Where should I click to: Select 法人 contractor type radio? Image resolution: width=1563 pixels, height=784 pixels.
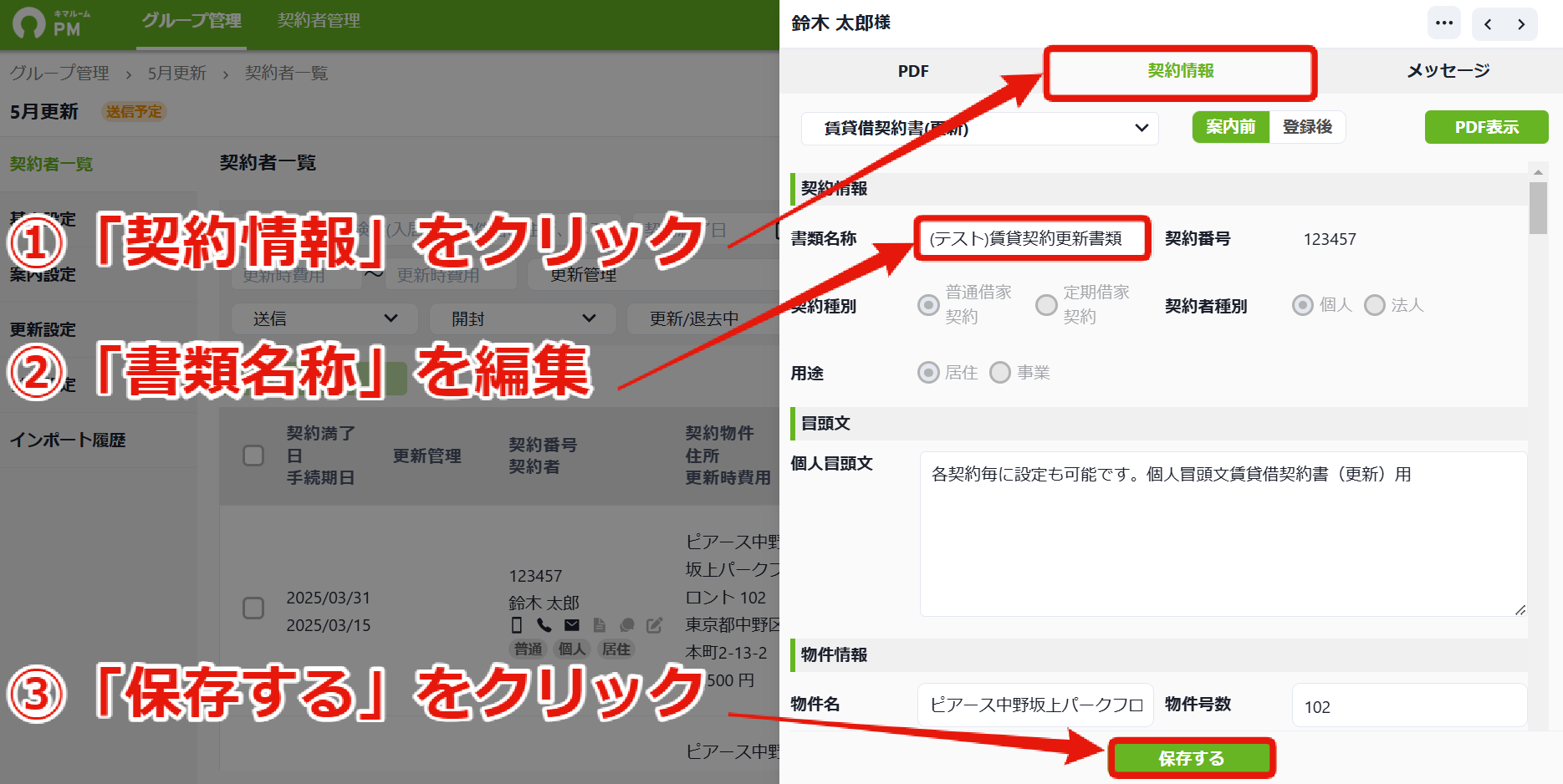click(1375, 305)
